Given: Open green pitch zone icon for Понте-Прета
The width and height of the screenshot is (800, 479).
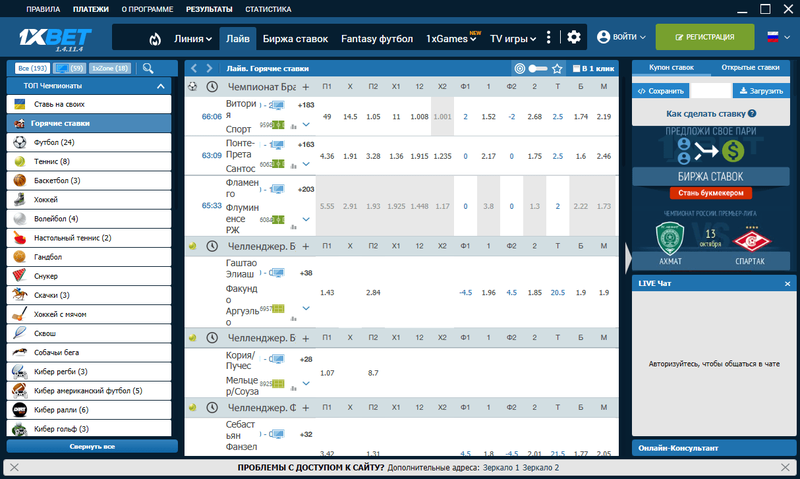Looking at the screenshot, I should [x=278, y=164].
